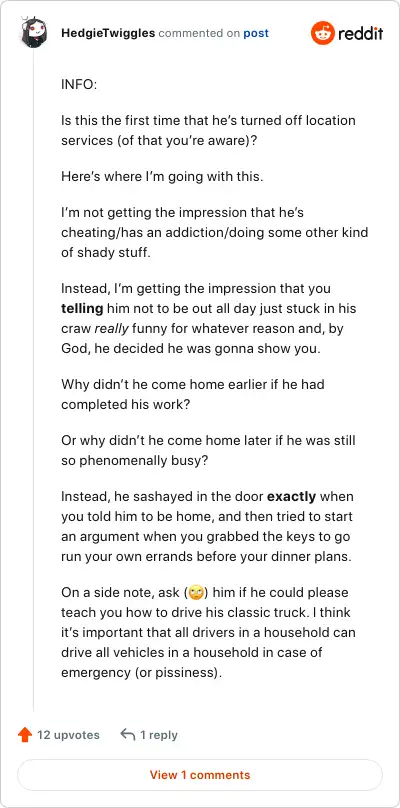The image size is (400, 808).
Task: Click the "commented on" header text
Action: [x=199, y=33]
